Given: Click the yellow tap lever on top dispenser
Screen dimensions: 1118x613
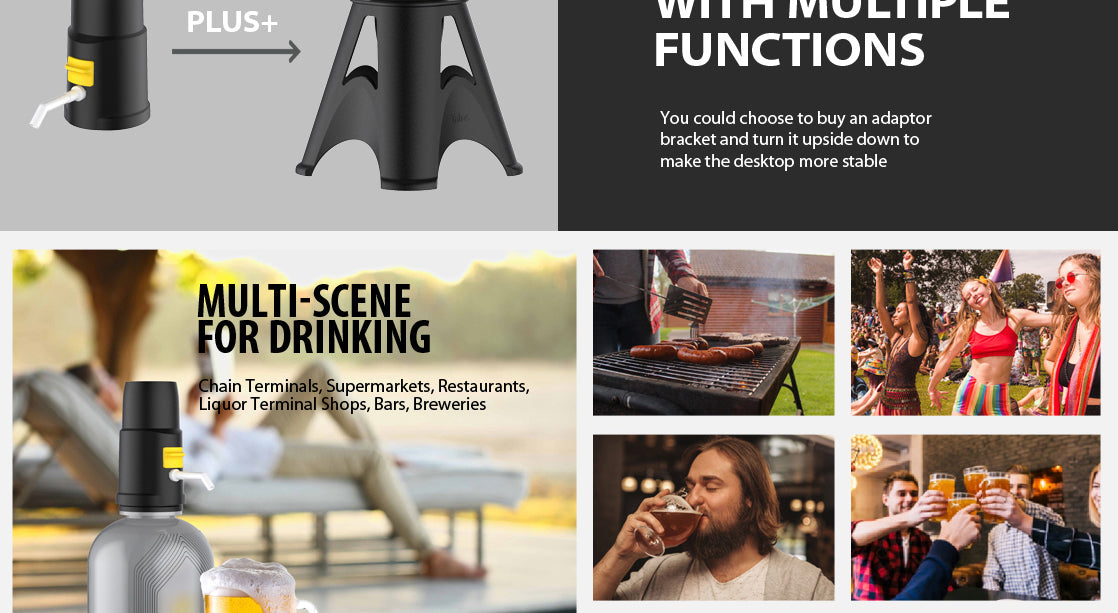Looking at the screenshot, I should pyautogui.click(x=80, y=71).
